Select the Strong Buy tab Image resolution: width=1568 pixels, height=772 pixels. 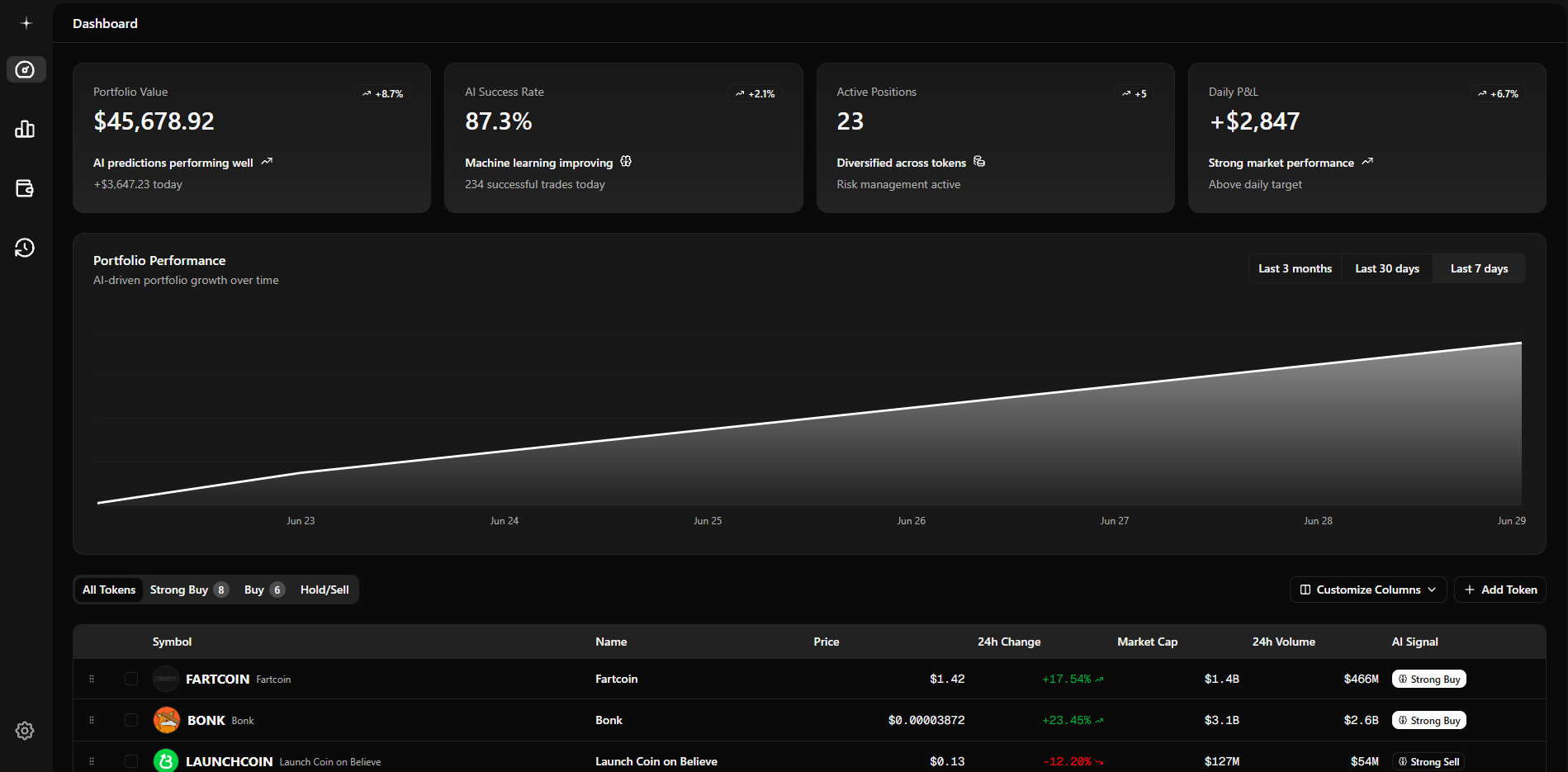pyautogui.click(x=188, y=590)
